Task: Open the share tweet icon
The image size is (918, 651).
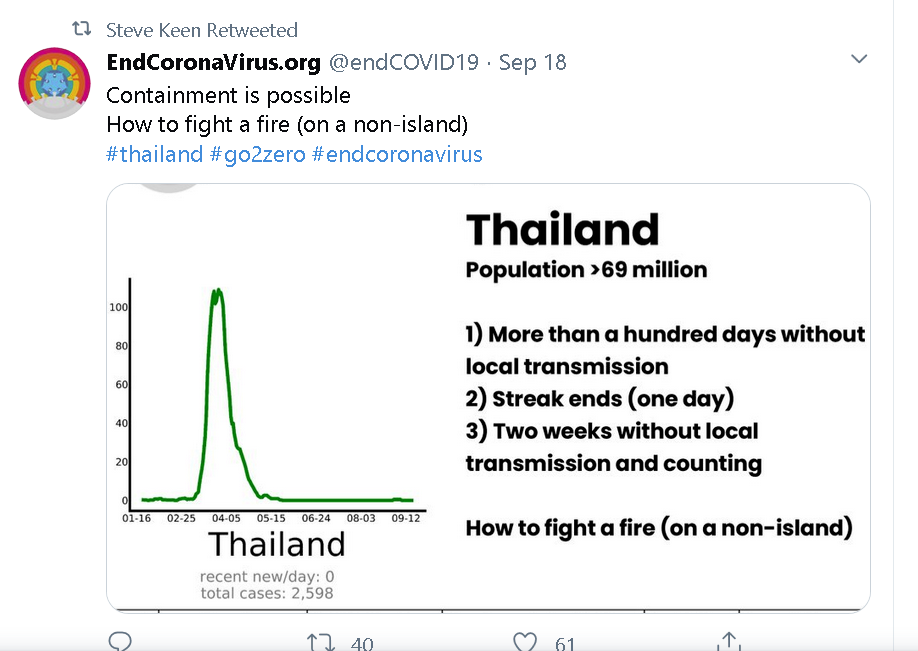Action: 728,642
